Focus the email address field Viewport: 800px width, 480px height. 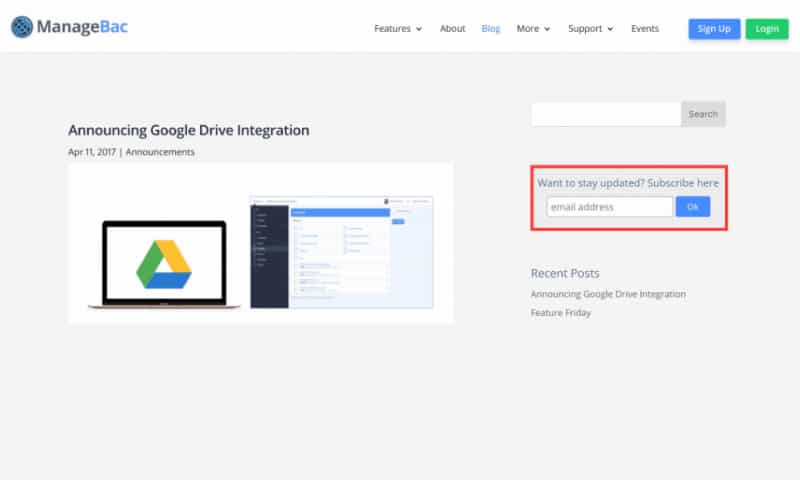tap(609, 207)
